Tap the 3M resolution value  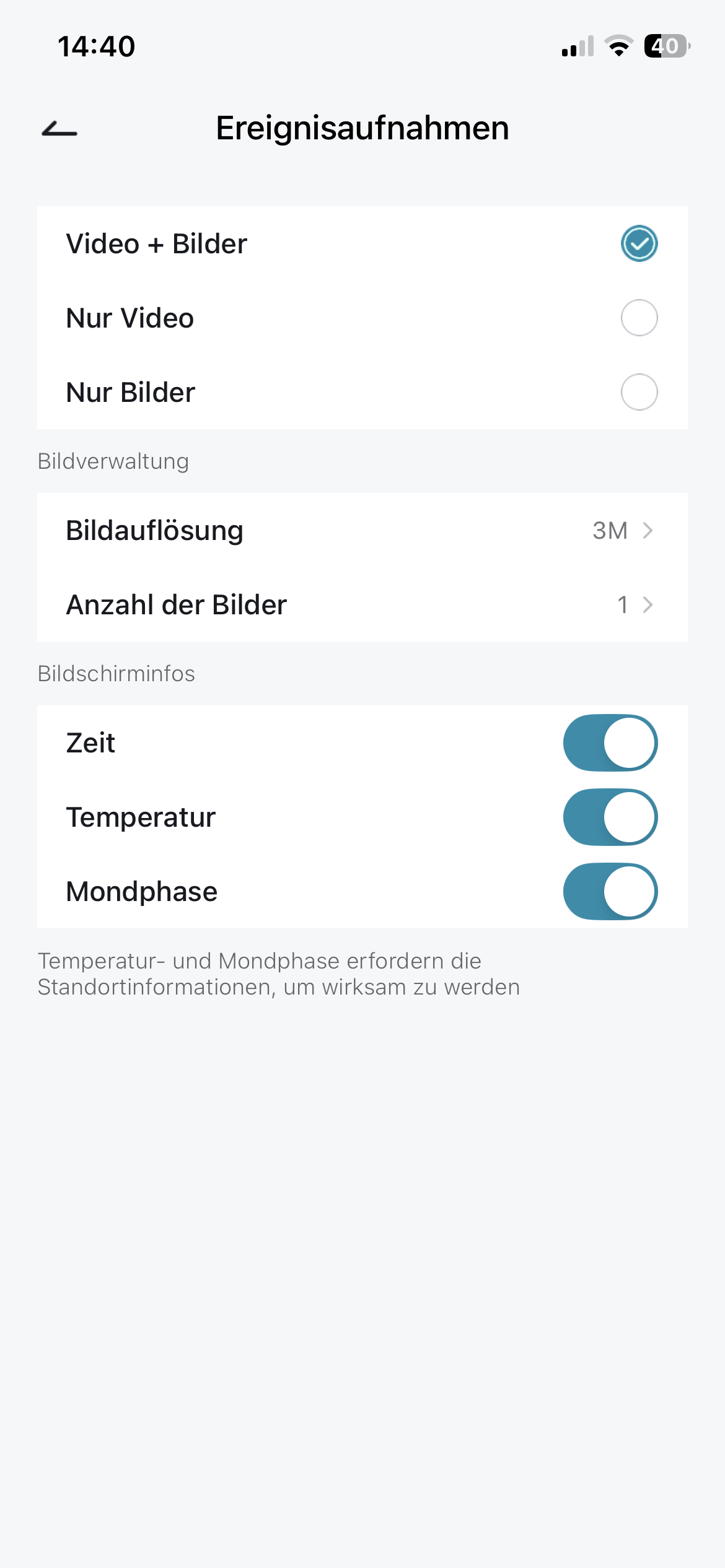tap(610, 531)
